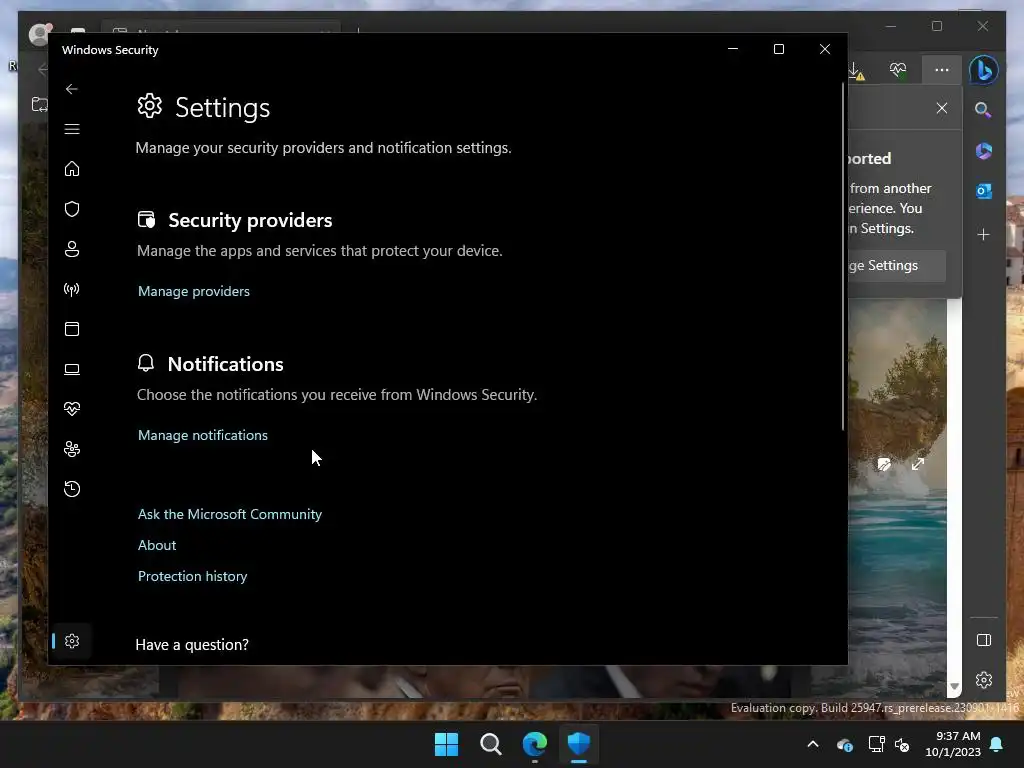Open App & browser control icon
This screenshot has height=768, width=1024.
point(72,329)
